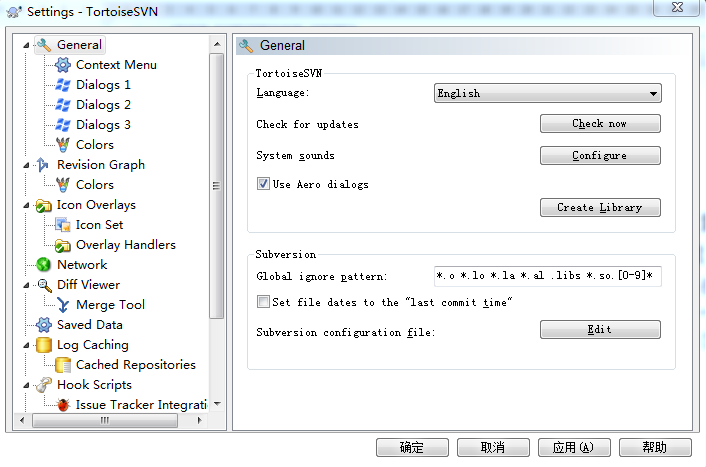Screen dimensions: 706x467
Task: Click the Context Menu gear icon
Action: click(63, 65)
